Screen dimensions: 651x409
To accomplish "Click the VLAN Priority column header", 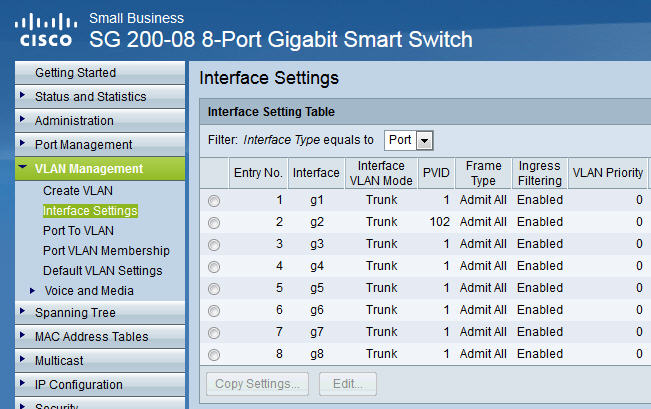I will [607, 173].
